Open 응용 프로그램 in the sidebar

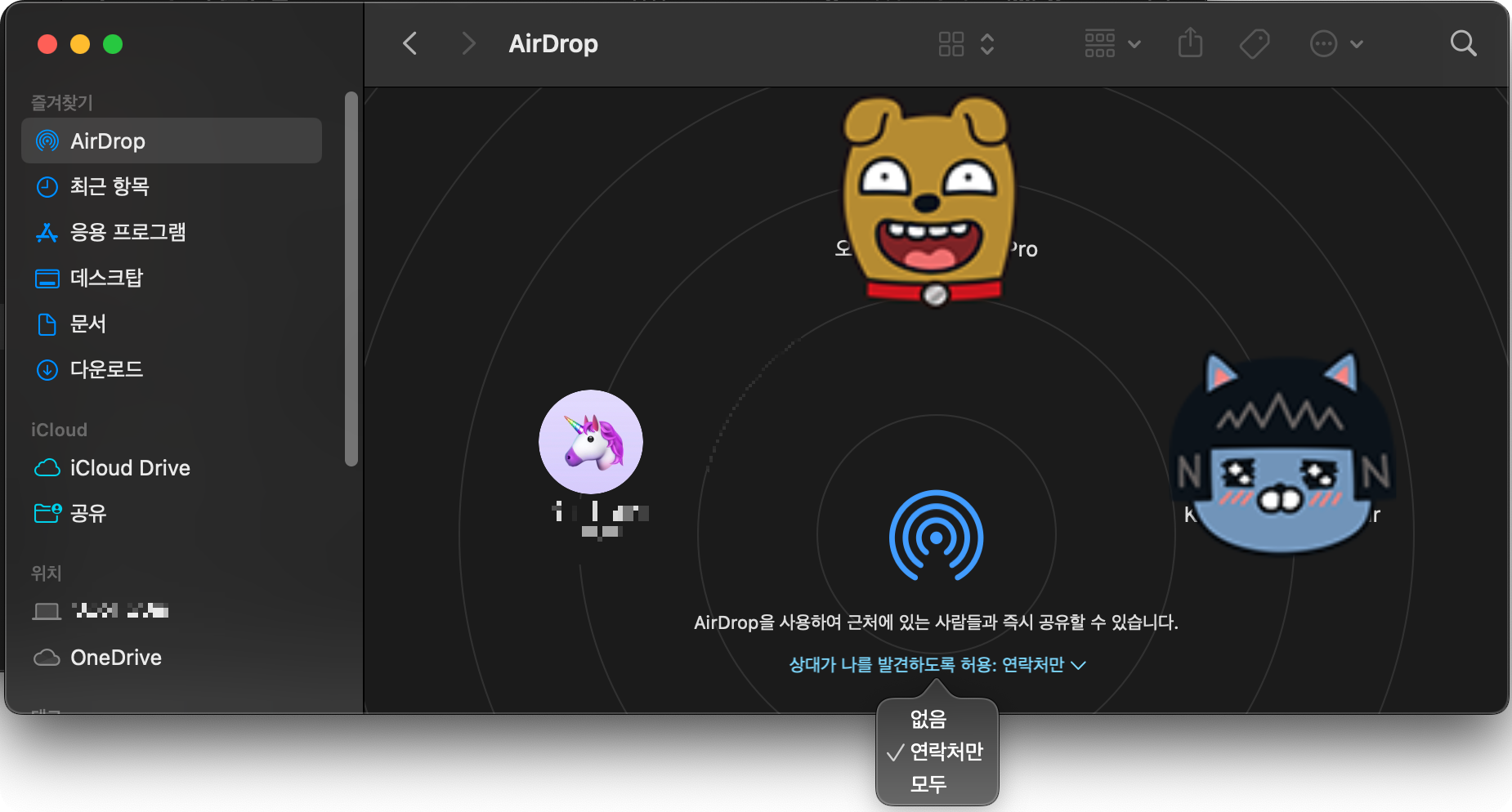click(172, 232)
